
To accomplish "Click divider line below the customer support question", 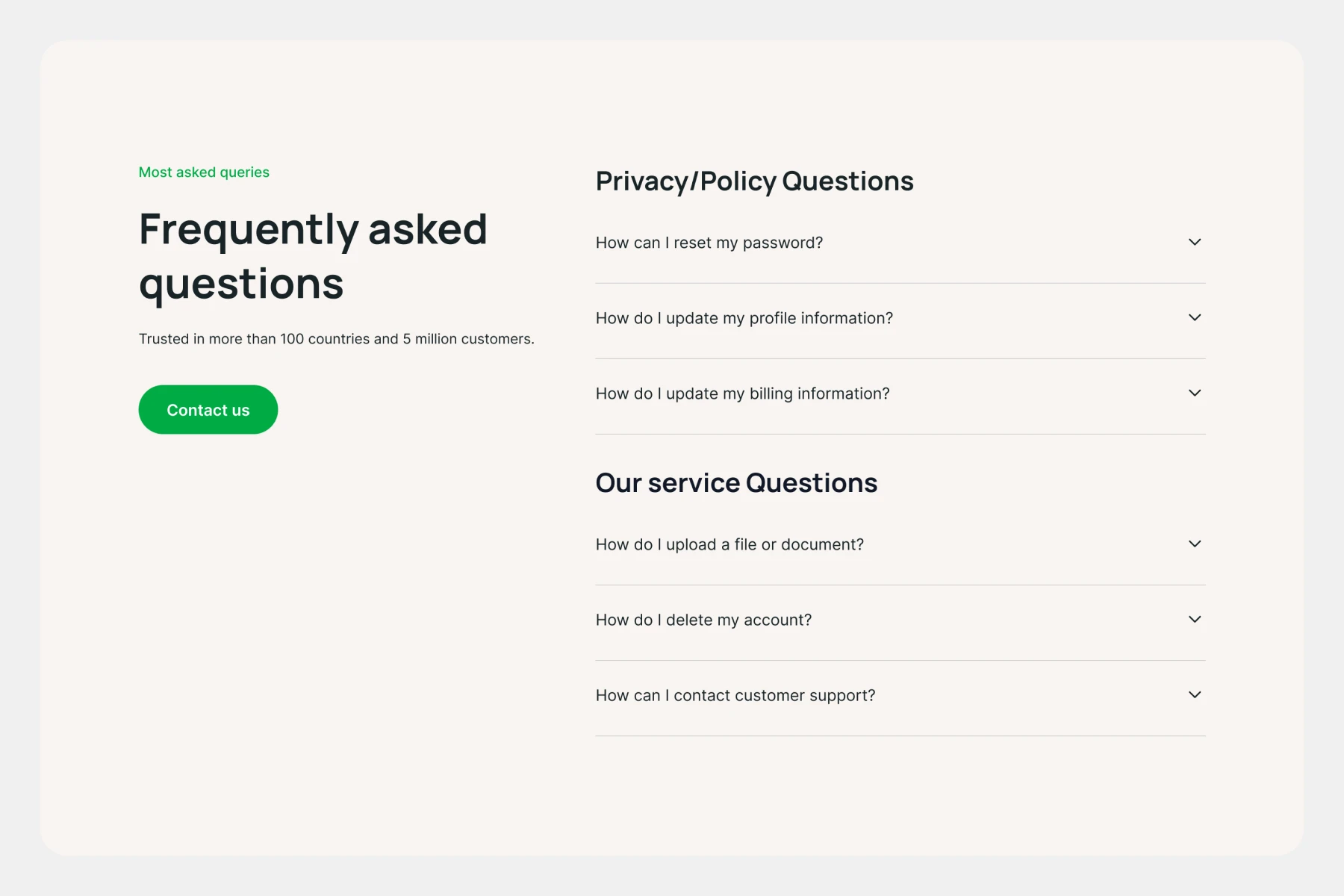I will coord(900,735).
